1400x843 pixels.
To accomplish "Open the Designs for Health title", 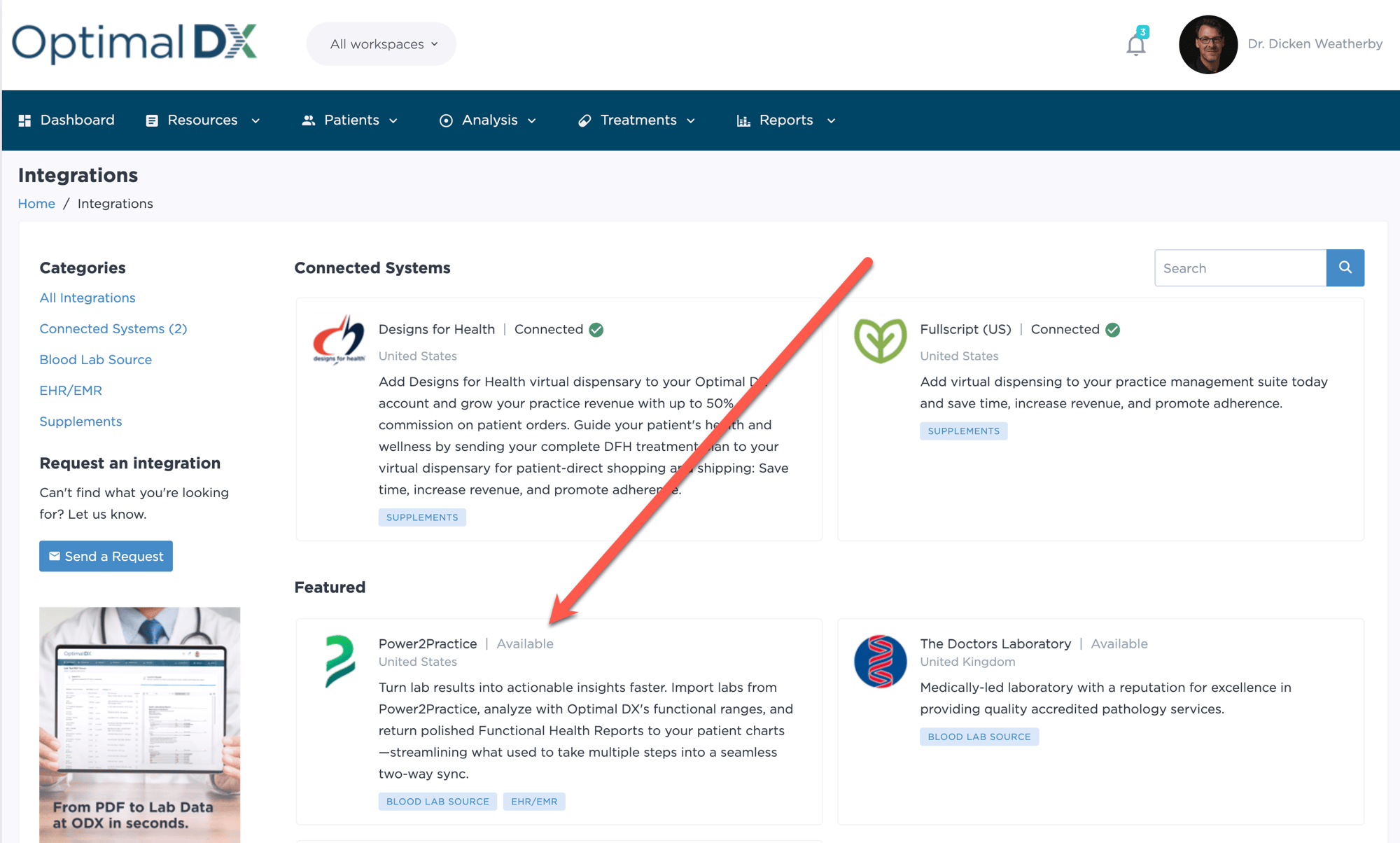I will [x=437, y=329].
